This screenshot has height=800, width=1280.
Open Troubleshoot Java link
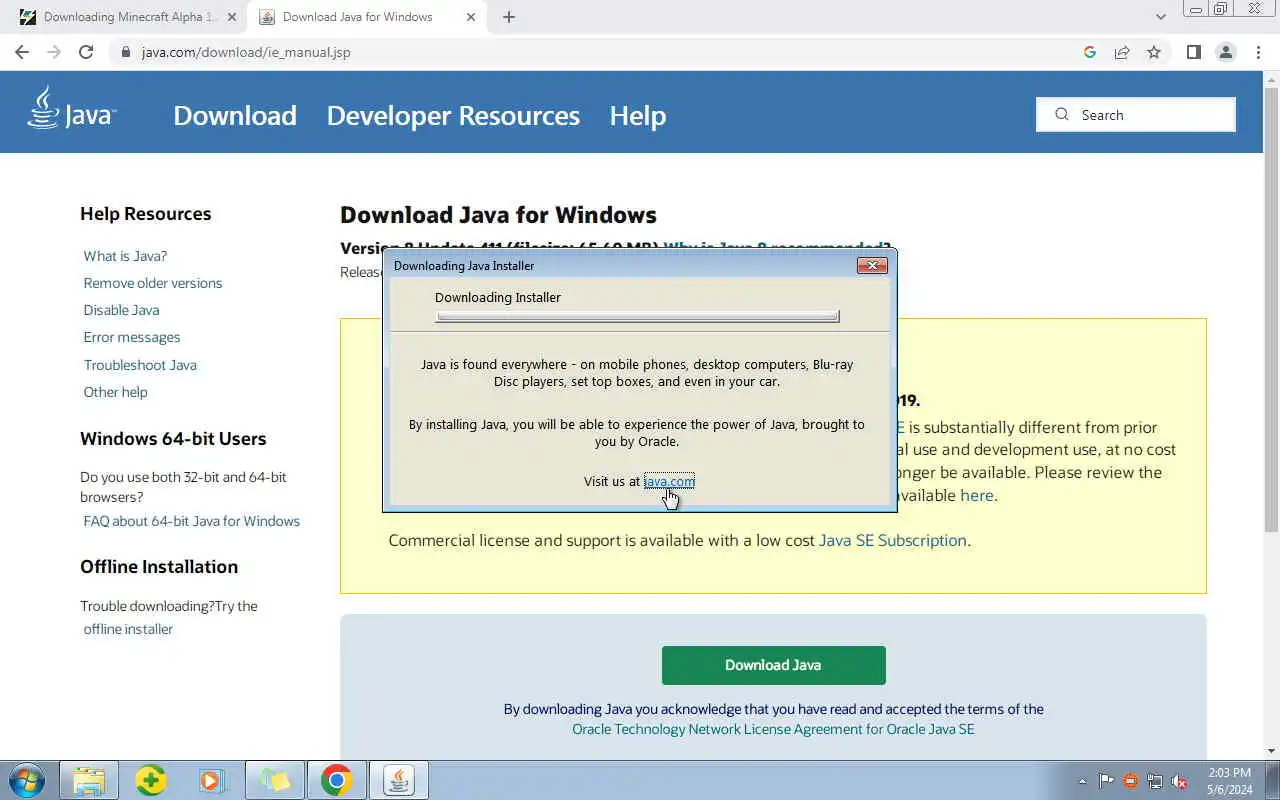[140, 365]
